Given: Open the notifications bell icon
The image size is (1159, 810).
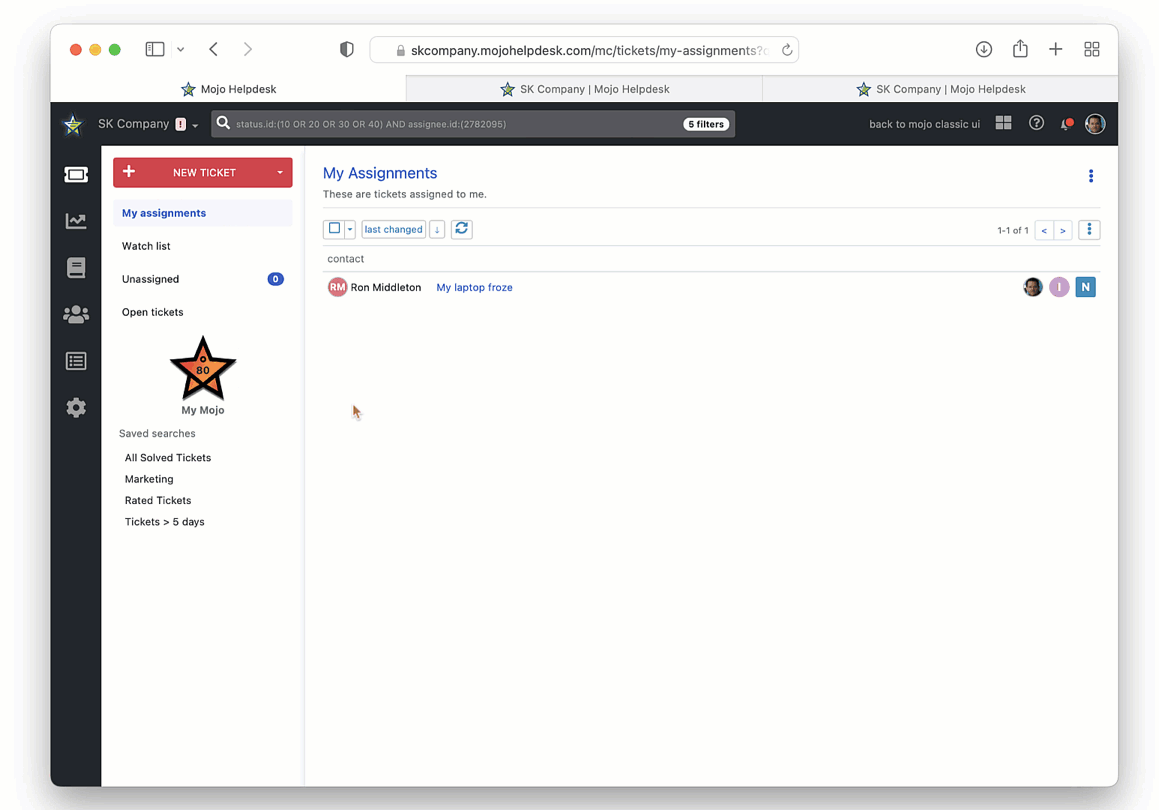Looking at the screenshot, I should 1066,124.
